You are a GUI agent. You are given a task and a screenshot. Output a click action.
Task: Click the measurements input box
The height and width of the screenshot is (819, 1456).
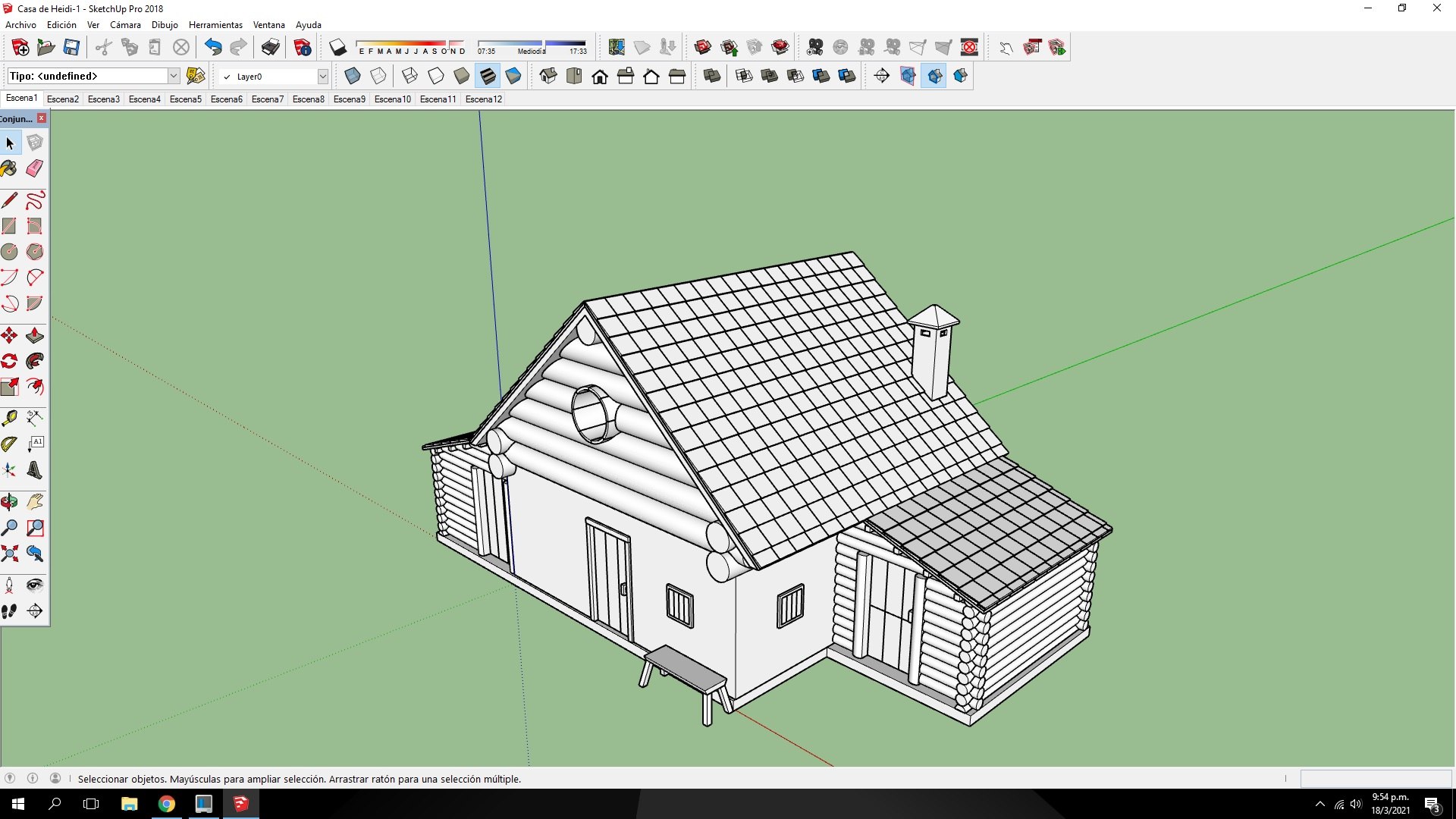click(1376, 779)
